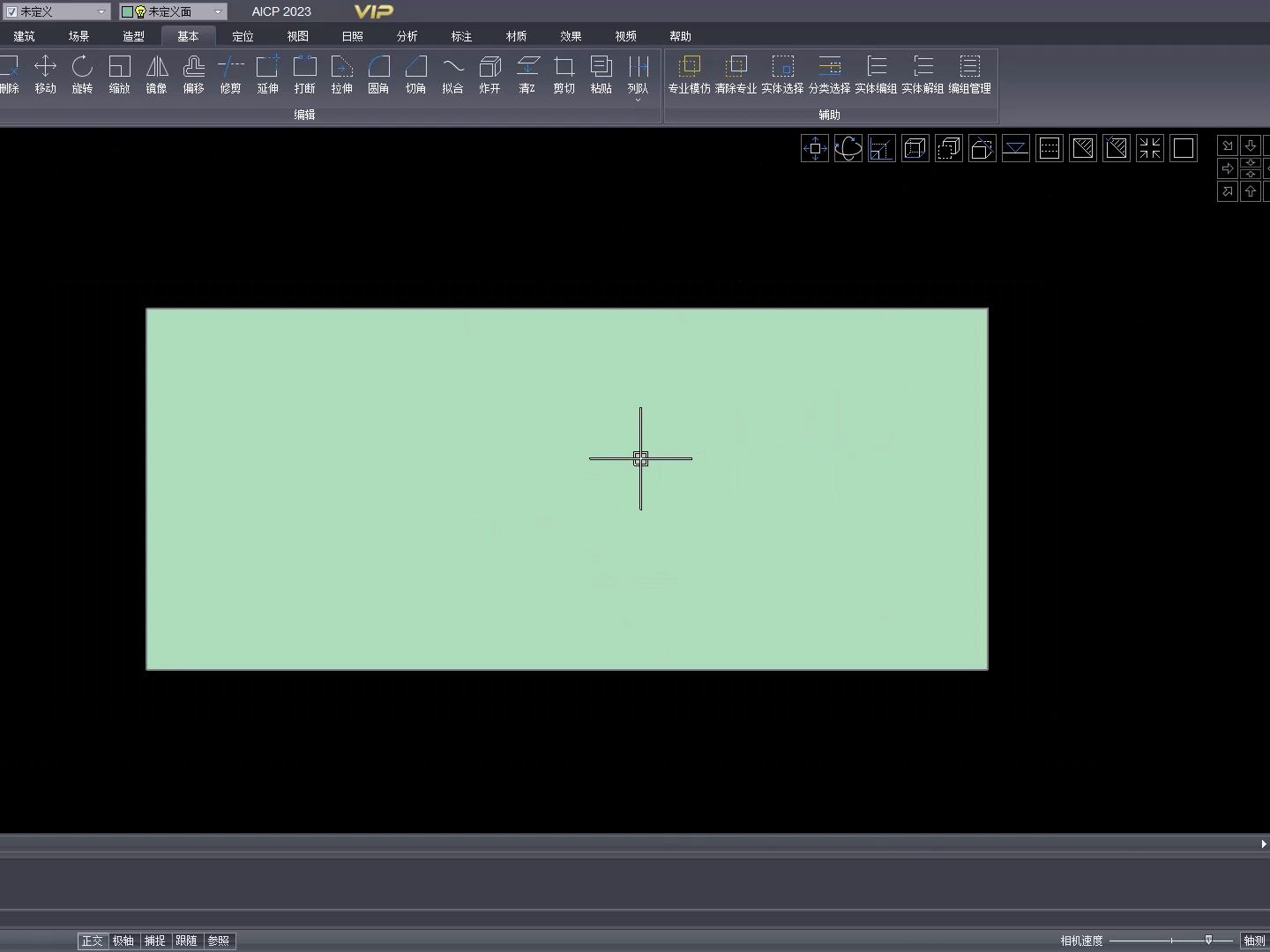Switch to the 日照 ribbon tab

353,36
